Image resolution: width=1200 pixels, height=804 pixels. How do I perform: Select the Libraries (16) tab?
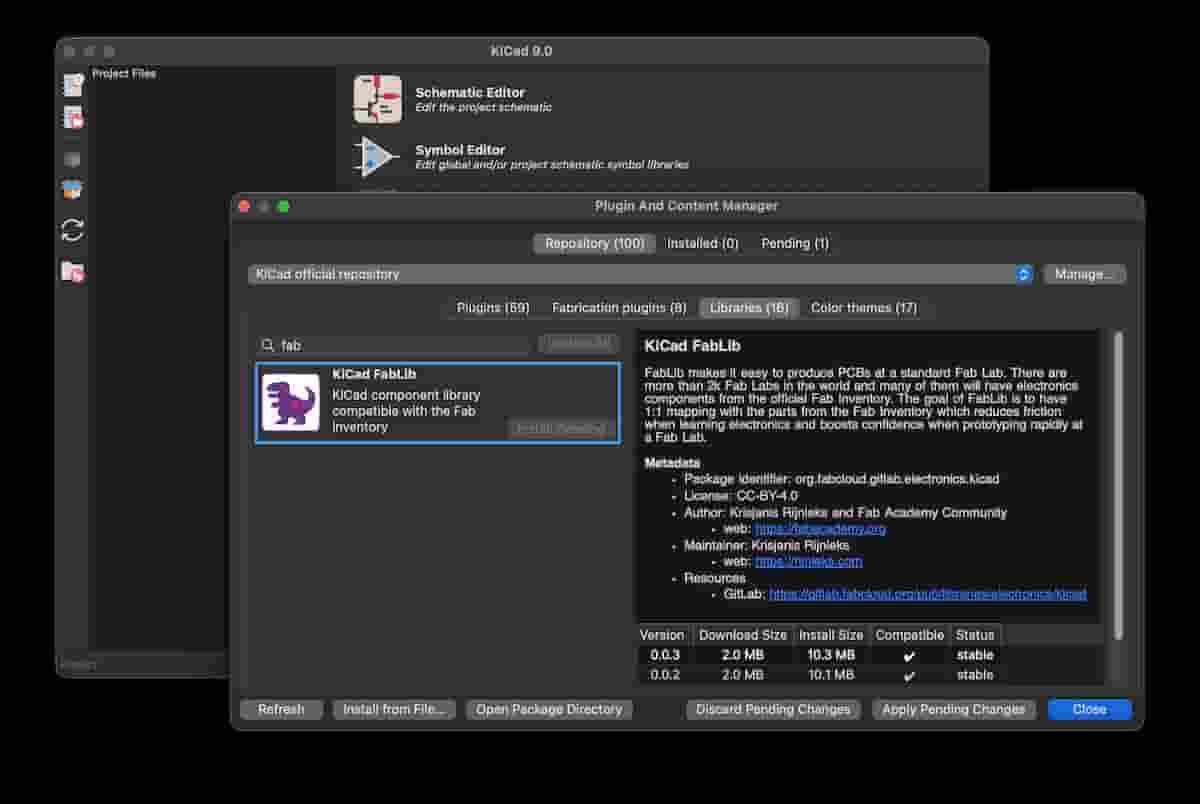(x=749, y=308)
